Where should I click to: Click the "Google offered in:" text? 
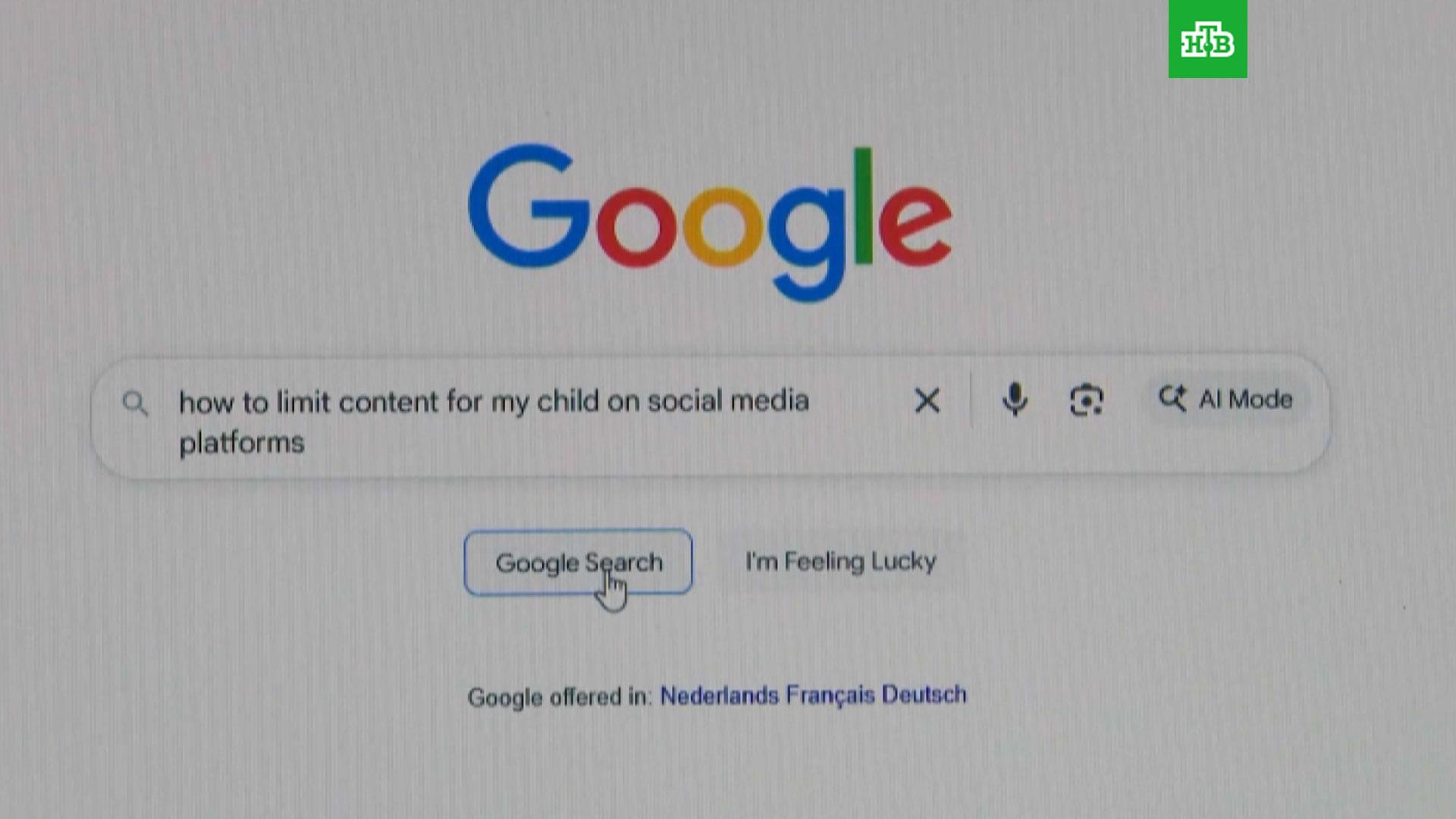pyautogui.click(x=560, y=697)
